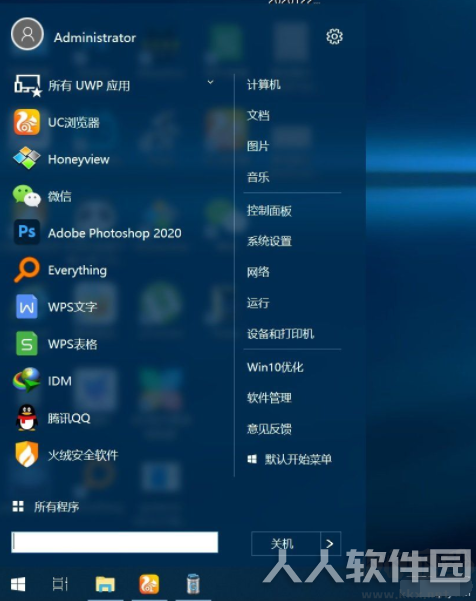The image size is (476, 601).
Task: Open 控制面板
Action: [269, 210]
